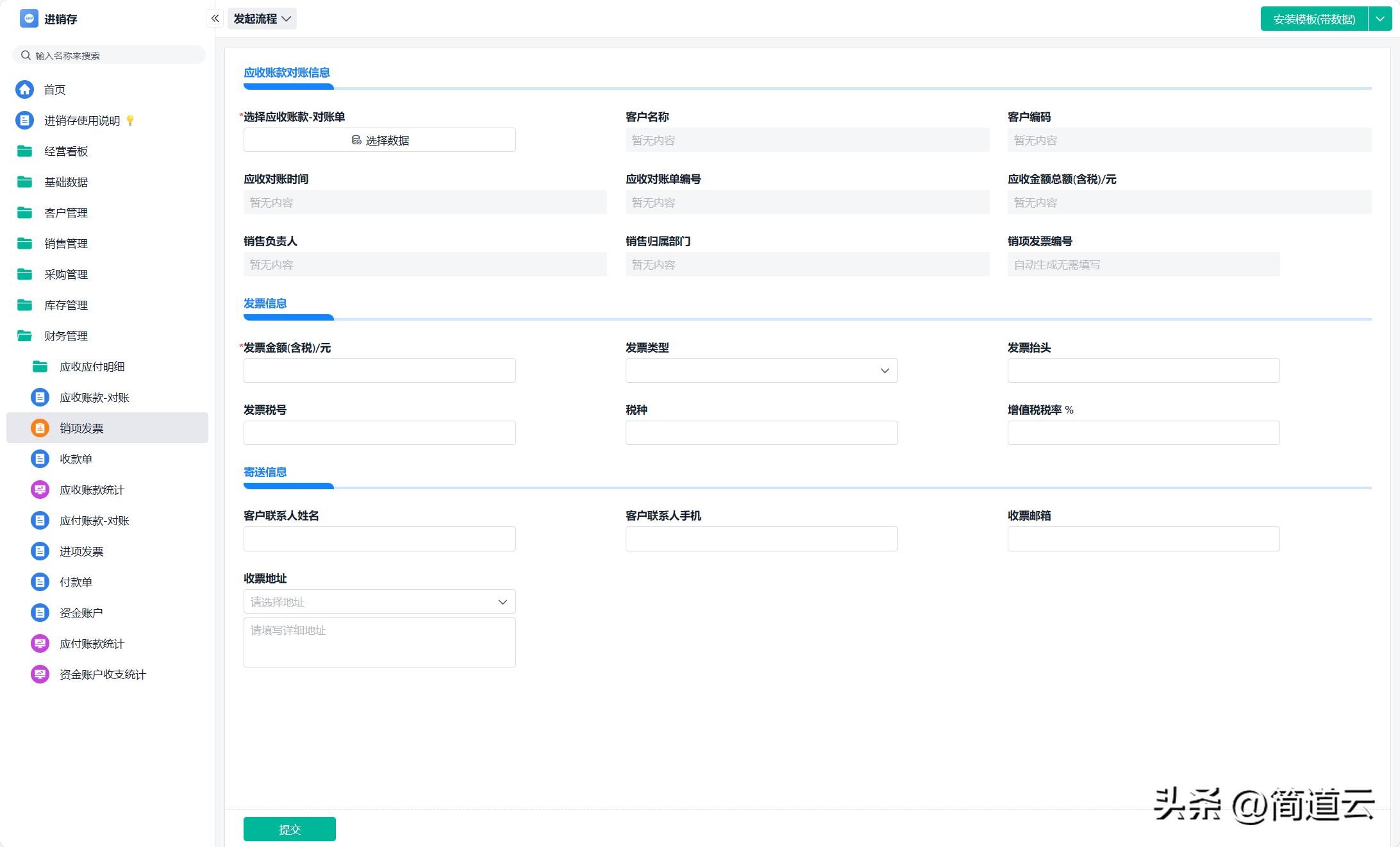The height and width of the screenshot is (847, 1400).
Task: Click the home icon beside 首页
Action: [x=24, y=89]
